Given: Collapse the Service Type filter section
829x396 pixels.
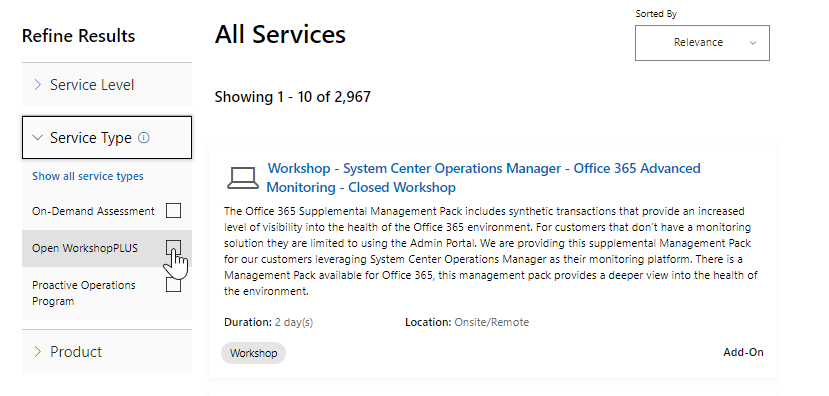Looking at the screenshot, I should coord(107,137).
